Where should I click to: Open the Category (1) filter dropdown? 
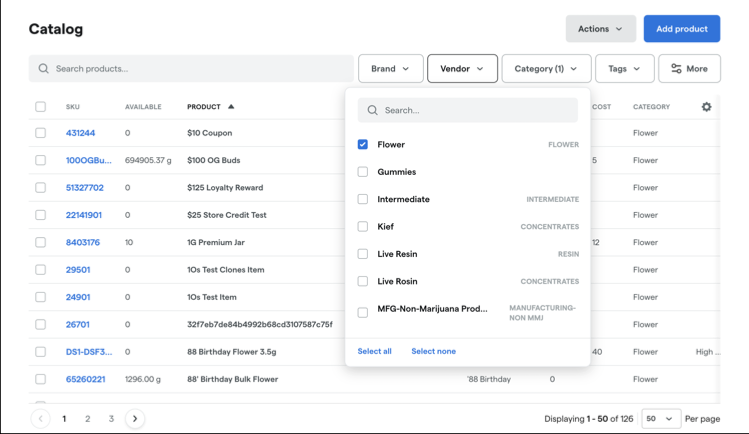tap(546, 69)
